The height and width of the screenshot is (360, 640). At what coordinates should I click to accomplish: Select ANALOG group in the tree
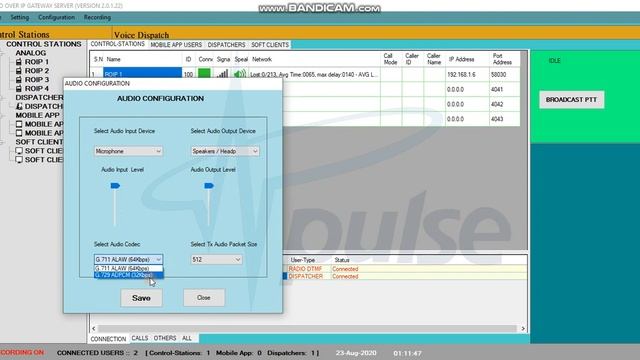[x=31, y=53]
